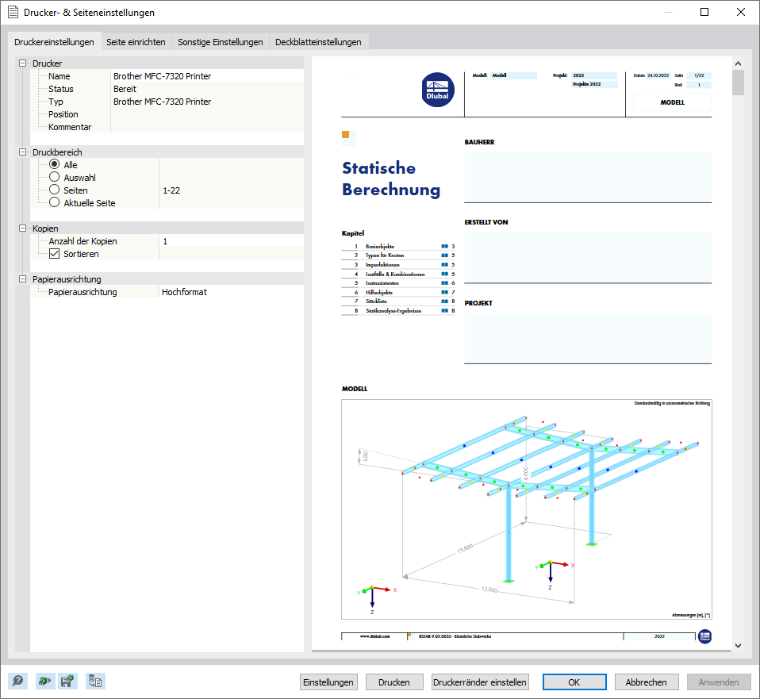Viewport: 760px width, 699px height.
Task: Confirm with the OK button
Action: [574, 682]
